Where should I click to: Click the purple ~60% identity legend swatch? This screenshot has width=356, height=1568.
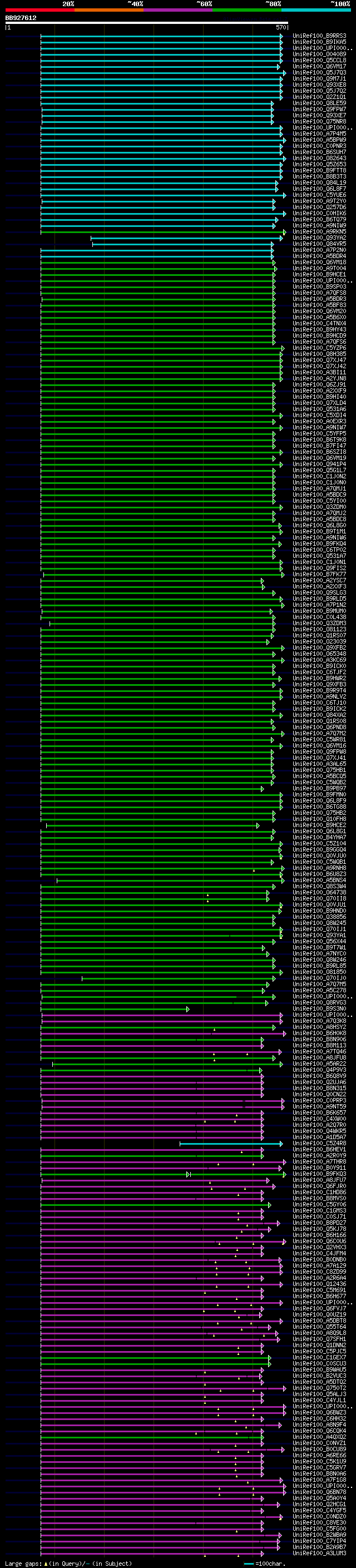[179, 10]
